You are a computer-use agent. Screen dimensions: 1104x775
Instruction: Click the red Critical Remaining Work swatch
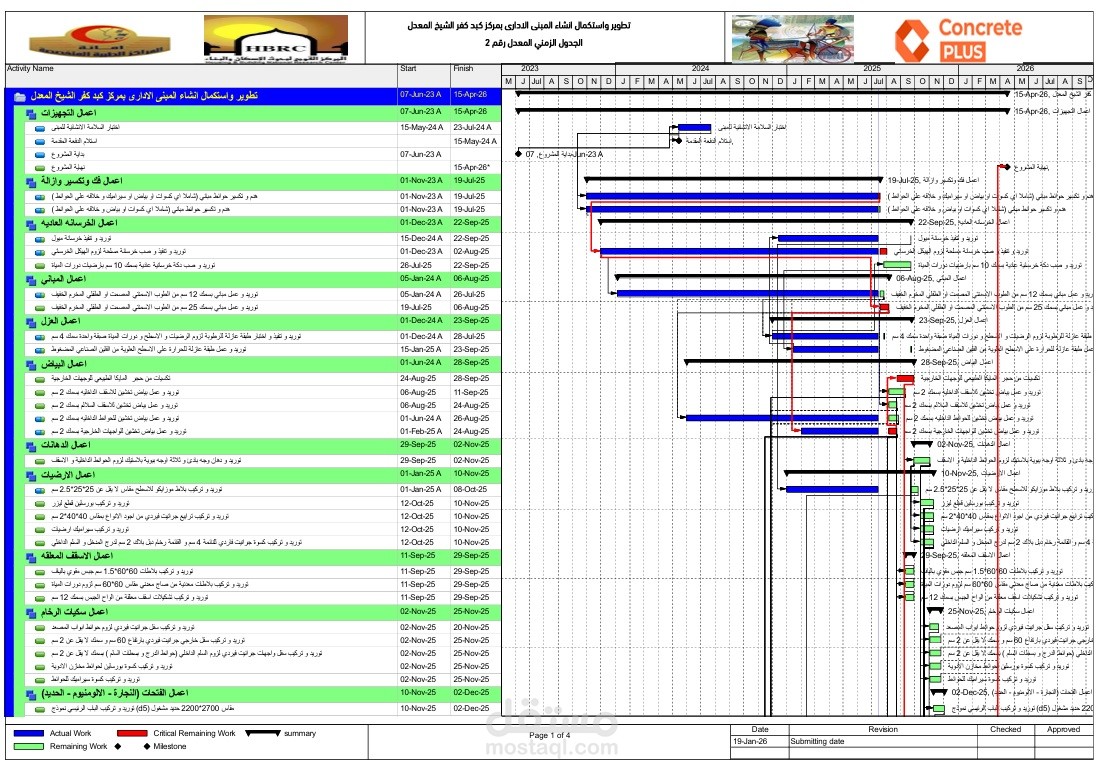coord(132,733)
